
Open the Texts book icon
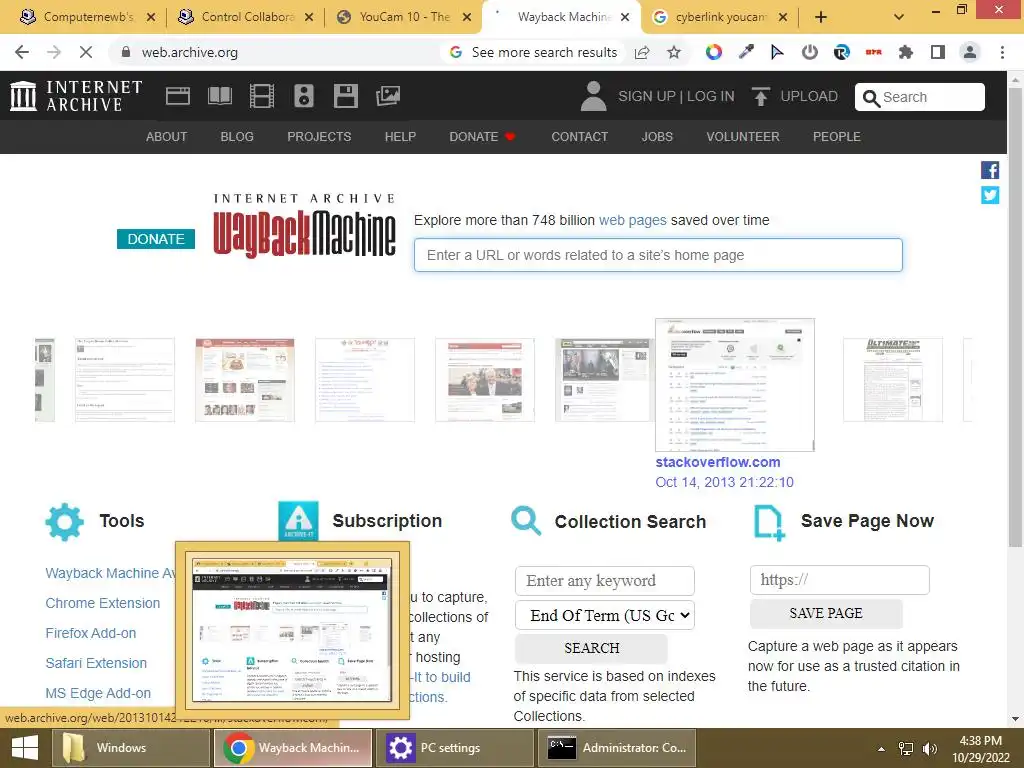point(219,96)
